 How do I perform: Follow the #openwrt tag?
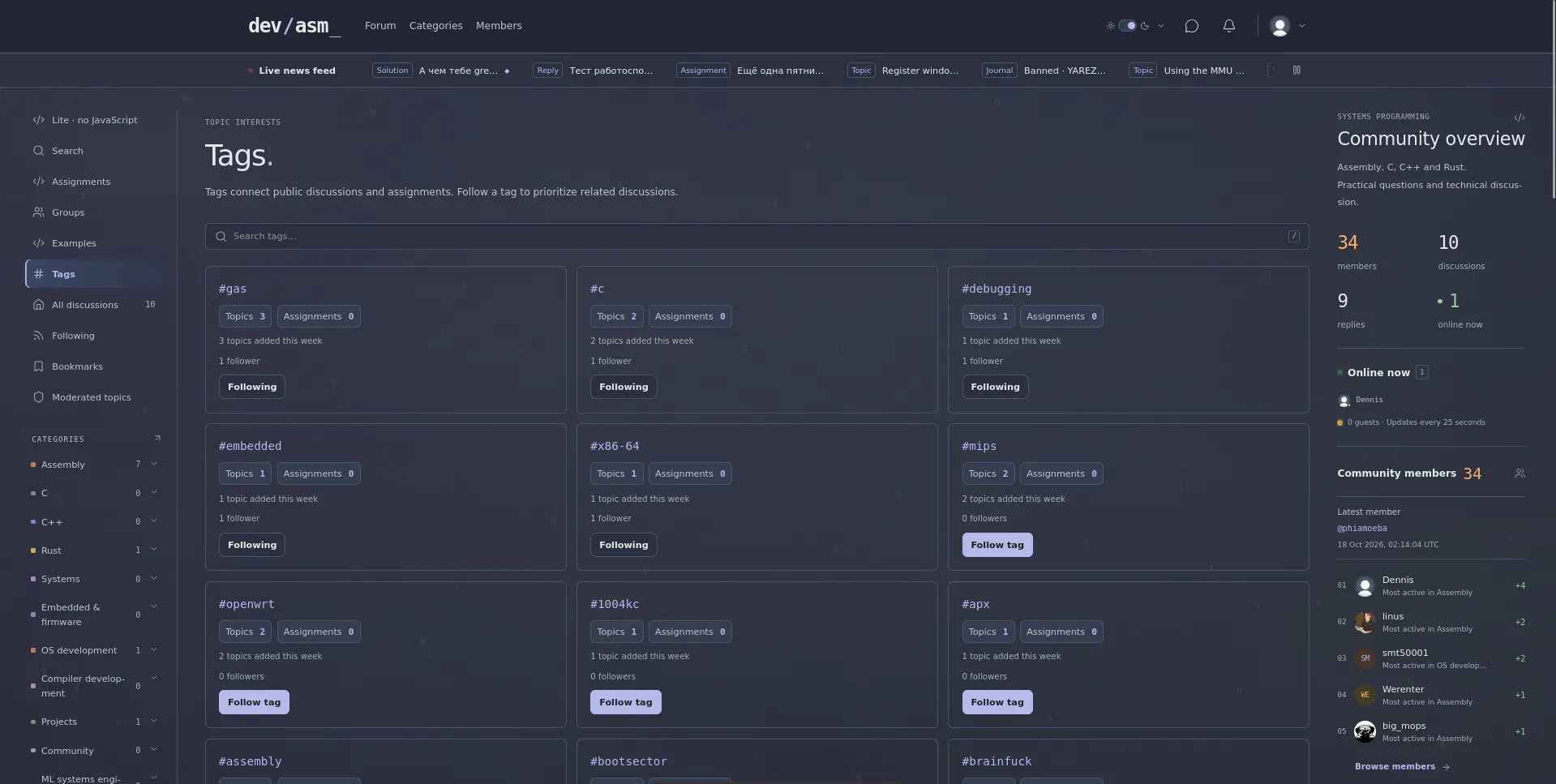click(x=254, y=702)
